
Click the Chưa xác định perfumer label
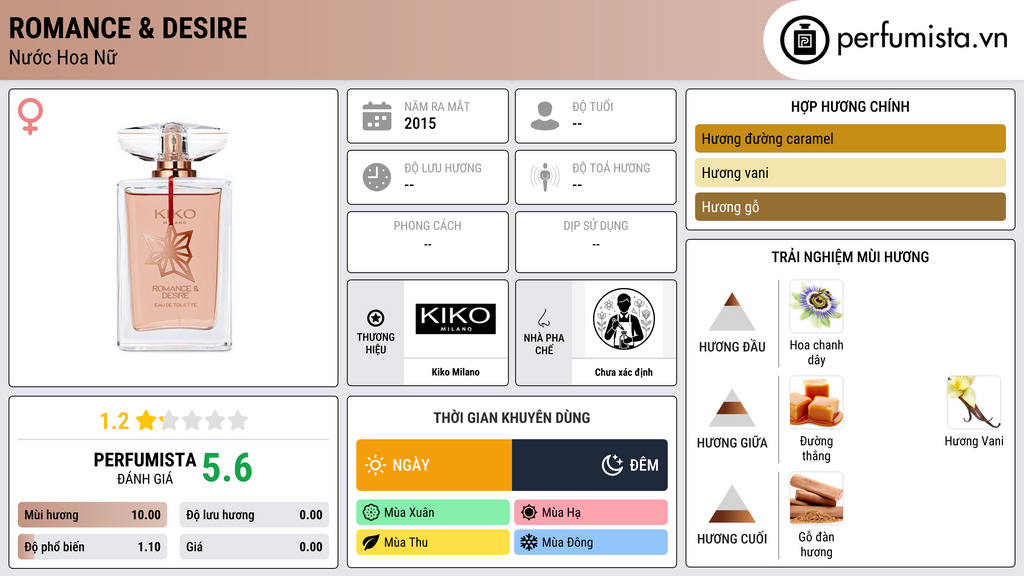(x=624, y=372)
